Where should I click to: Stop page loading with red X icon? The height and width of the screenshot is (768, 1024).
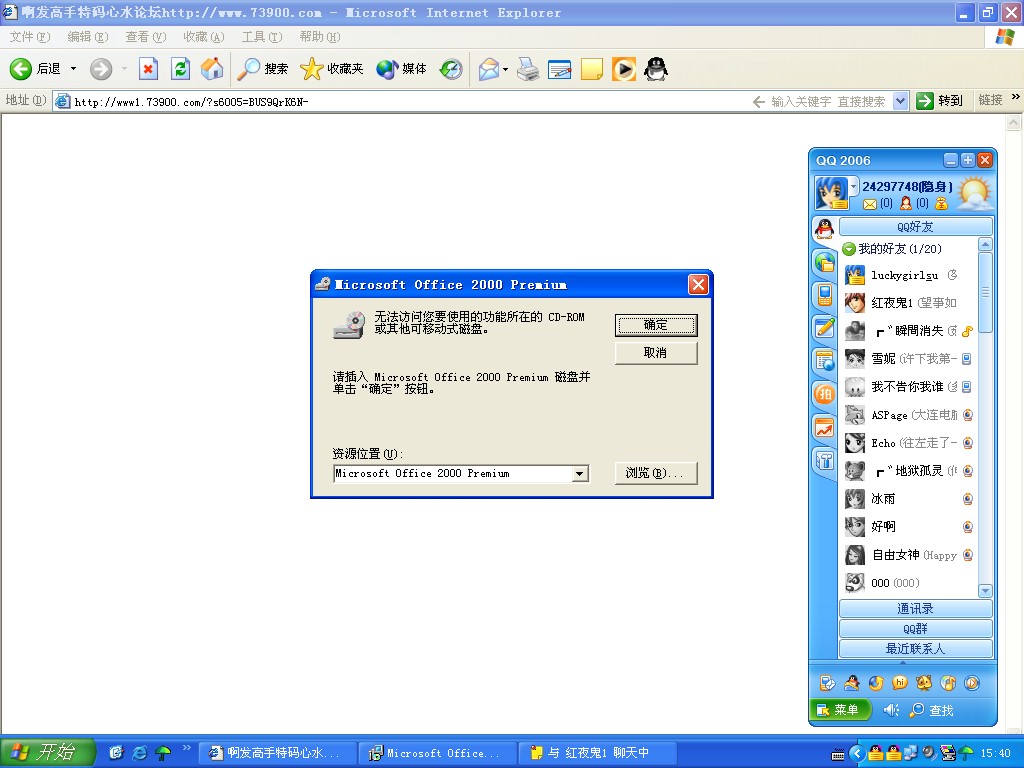pos(148,69)
